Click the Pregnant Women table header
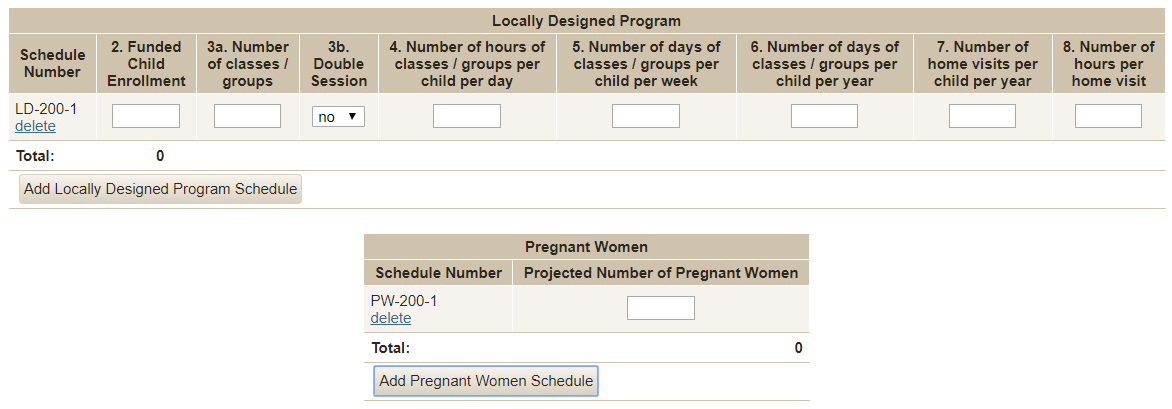 586,246
